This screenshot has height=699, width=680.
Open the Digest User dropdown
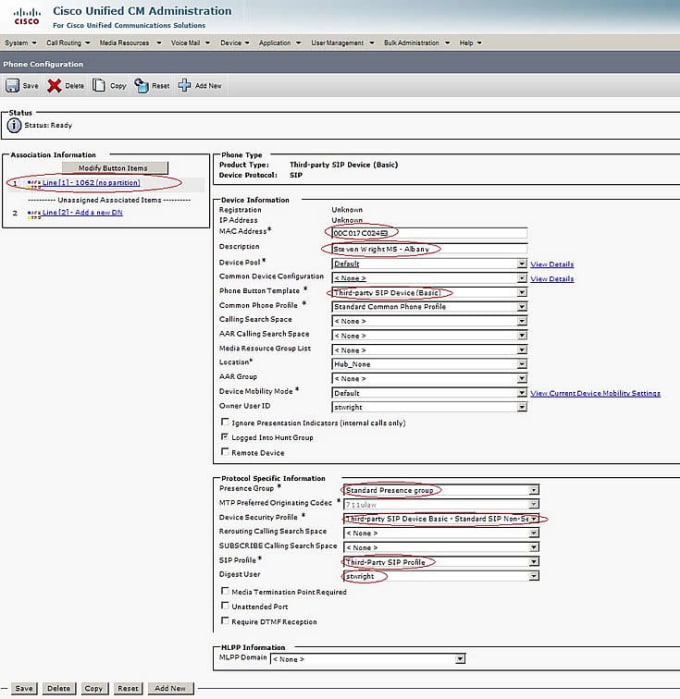coord(441,576)
